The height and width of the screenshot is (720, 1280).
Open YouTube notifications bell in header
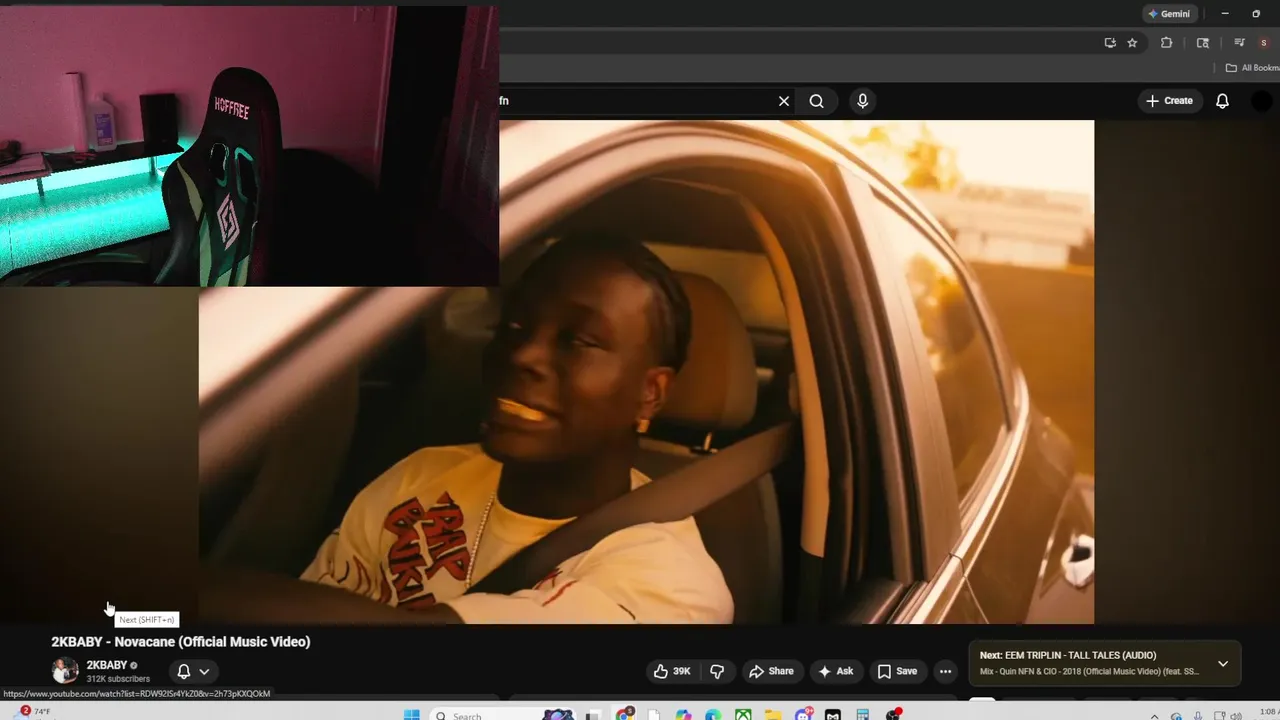tap(1222, 101)
